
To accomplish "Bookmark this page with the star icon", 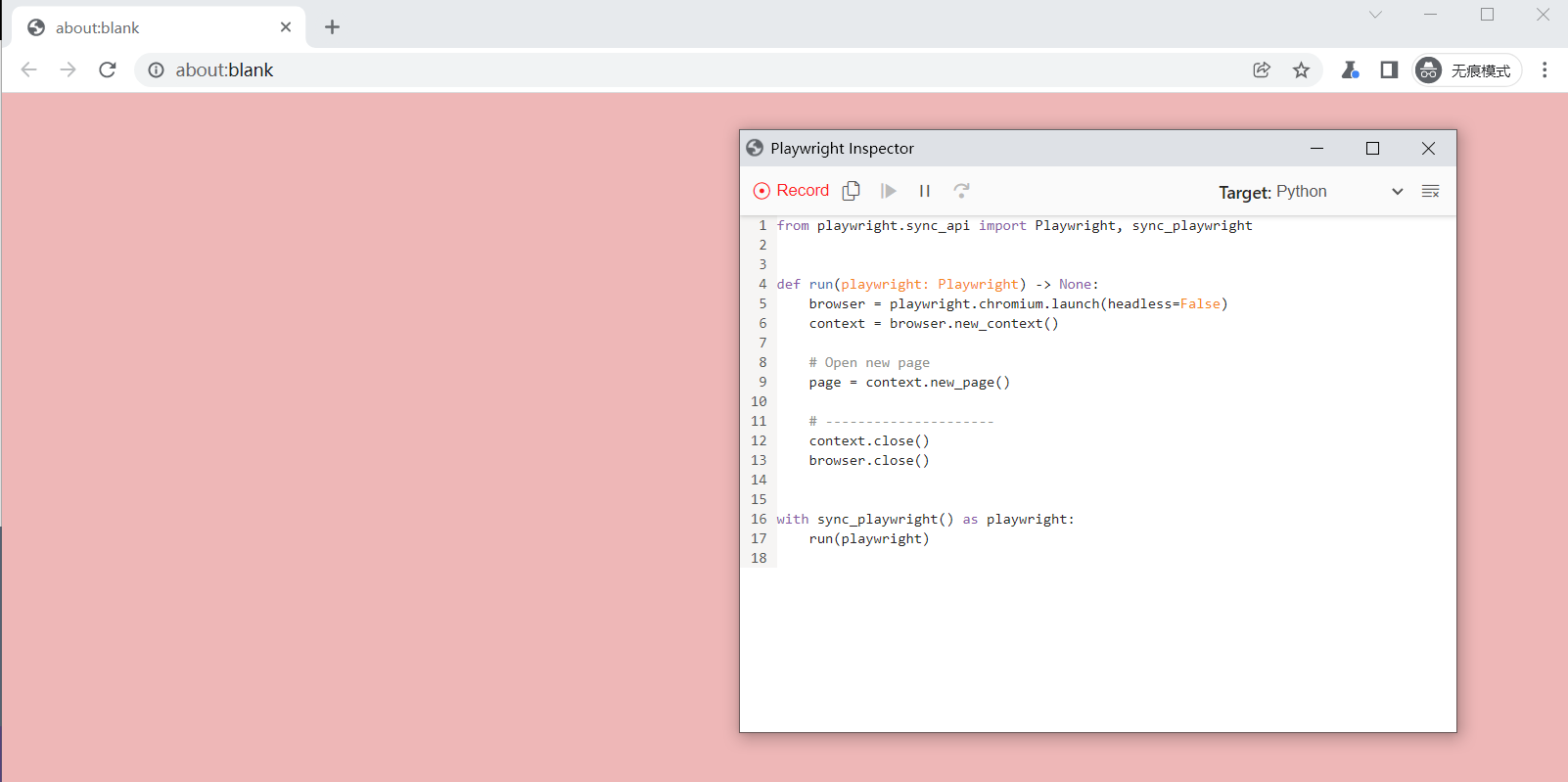I will point(1301,69).
